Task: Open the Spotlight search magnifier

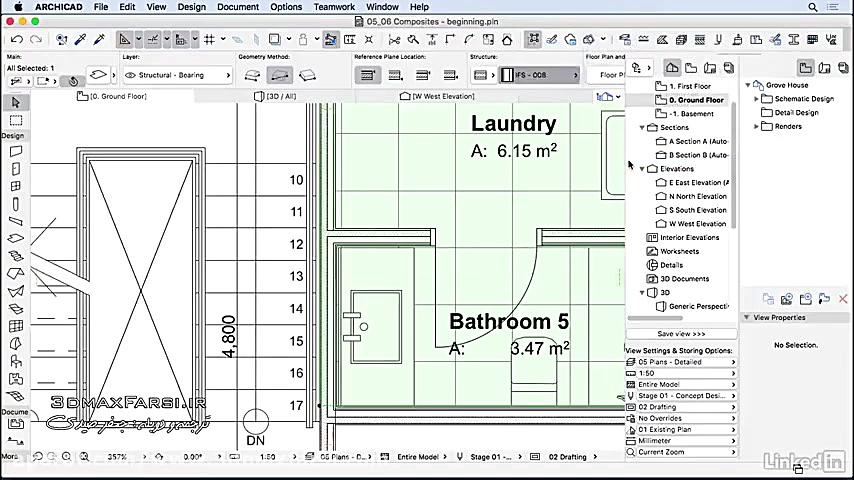Action: tap(813, 7)
